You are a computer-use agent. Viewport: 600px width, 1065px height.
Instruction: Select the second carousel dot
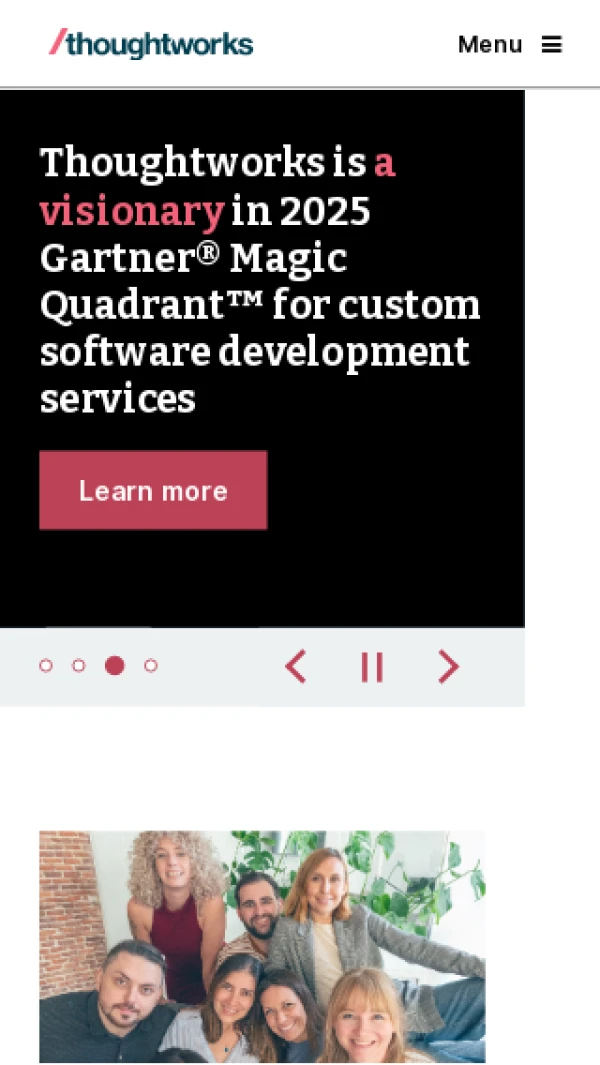click(79, 666)
